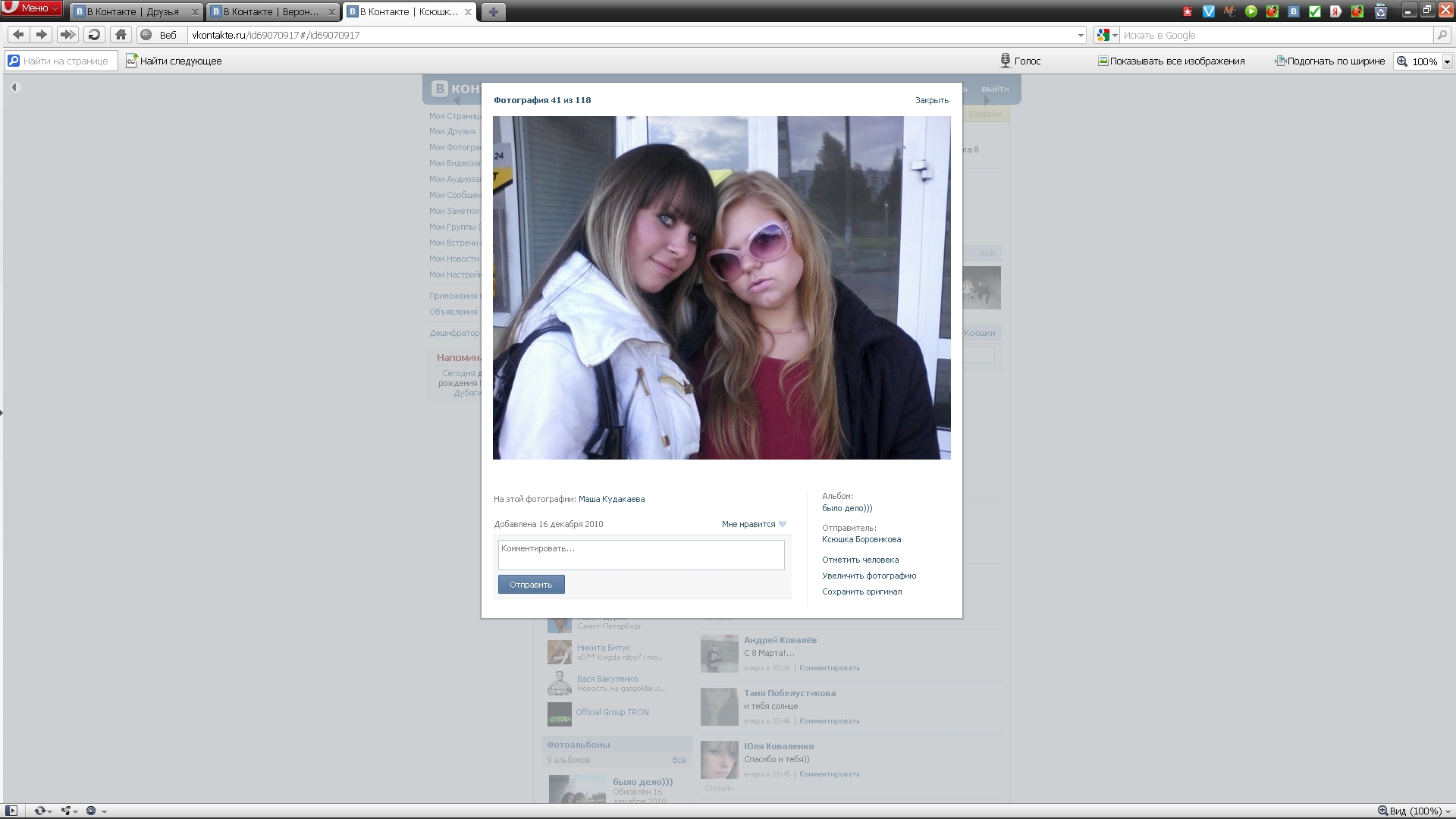Click the MC extension icon

click(x=1230, y=11)
